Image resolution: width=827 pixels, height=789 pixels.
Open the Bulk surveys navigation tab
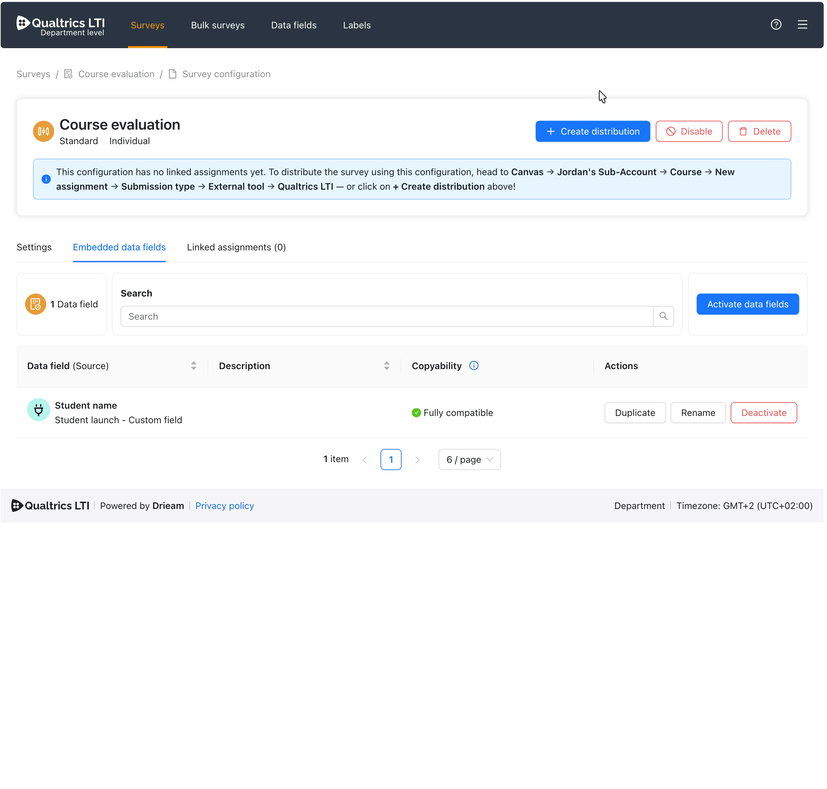tap(218, 25)
